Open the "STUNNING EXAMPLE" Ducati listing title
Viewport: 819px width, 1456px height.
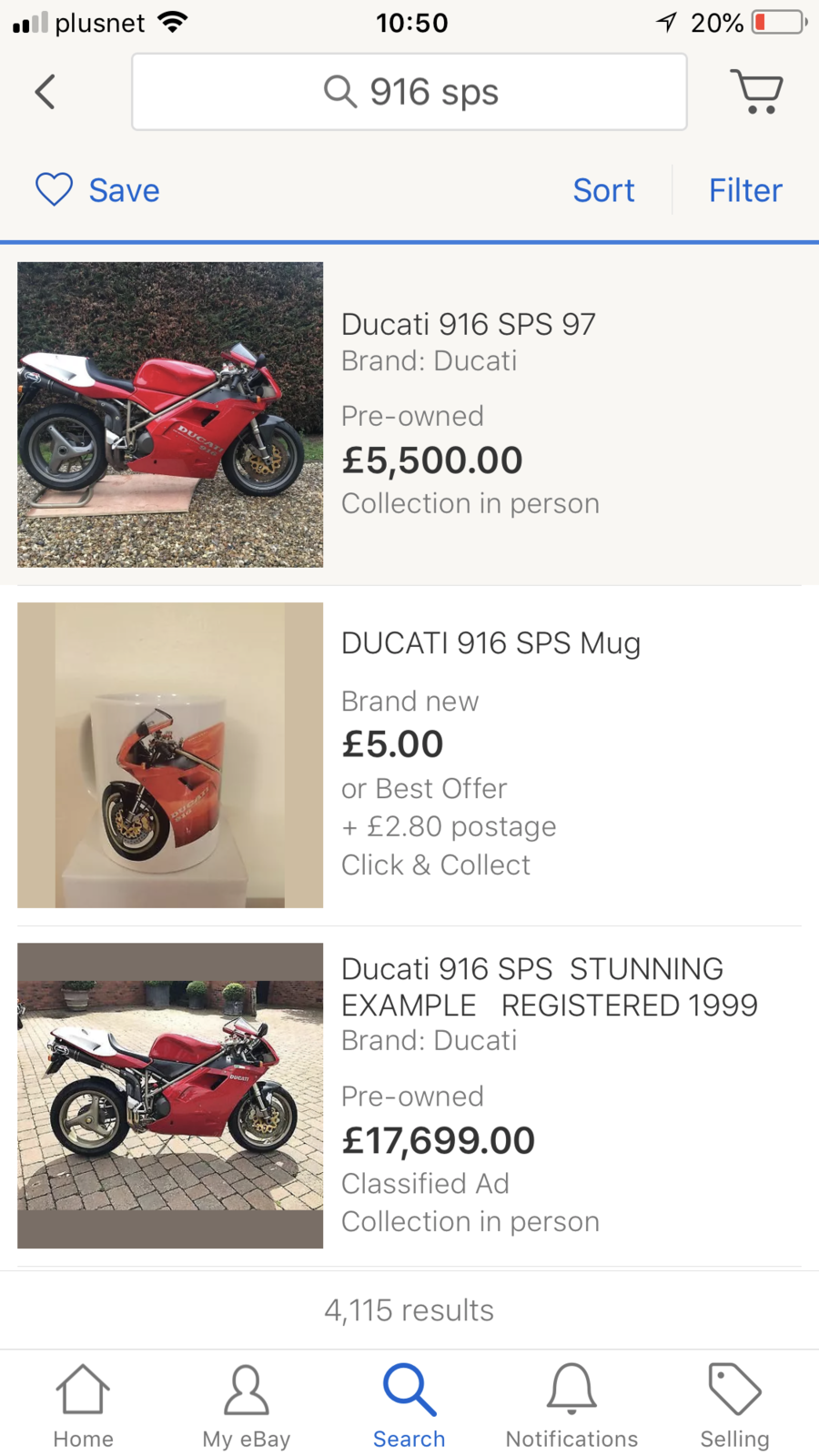coord(549,986)
